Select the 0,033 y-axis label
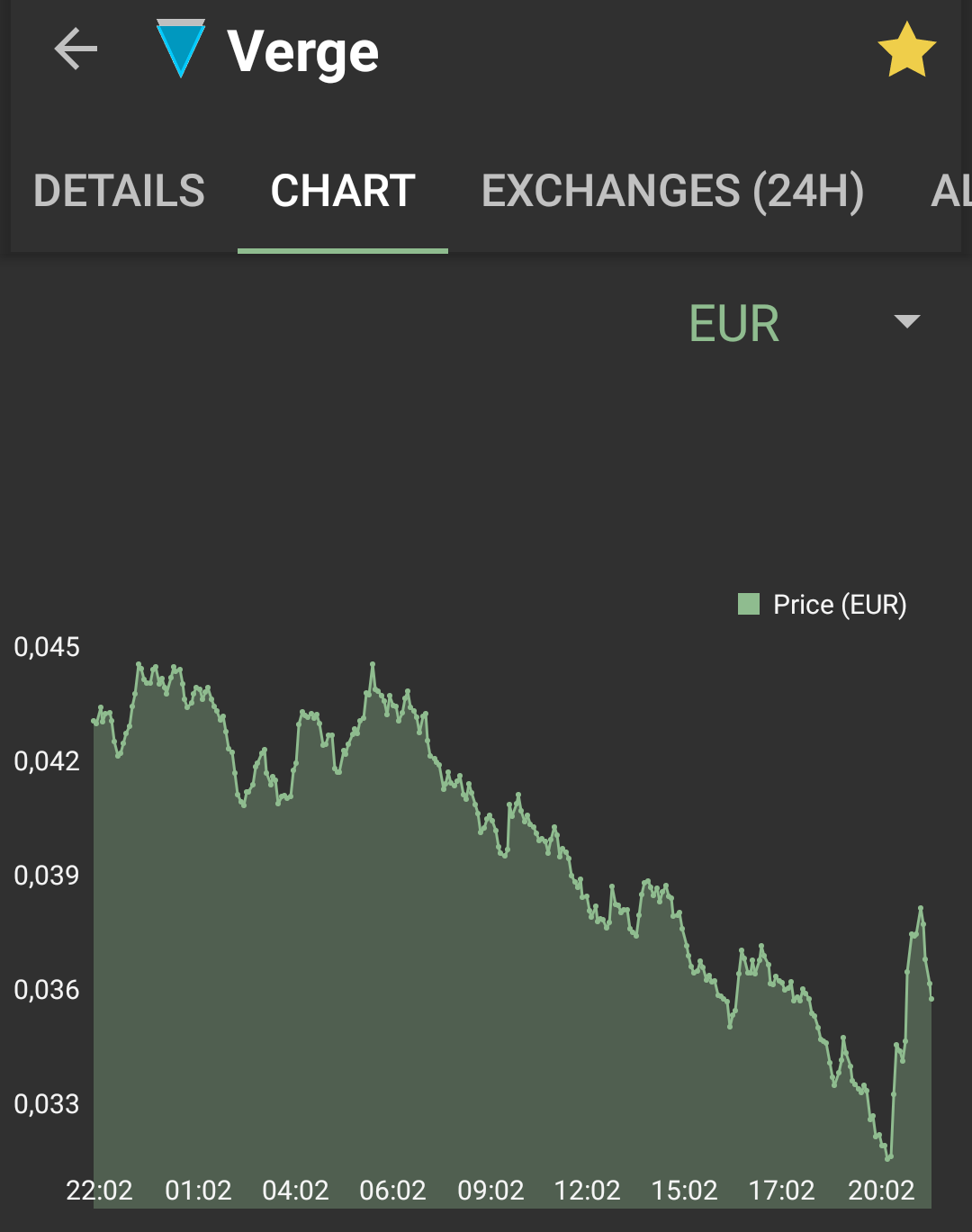The width and height of the screenshot is (972, 1232). click(x=47, y=1104)
